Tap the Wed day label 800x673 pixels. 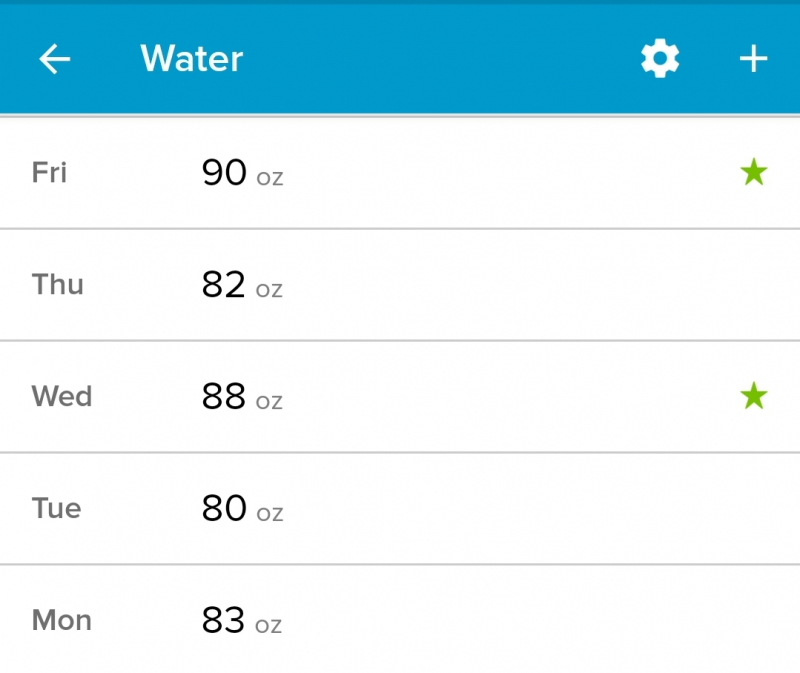coord(61,397)
